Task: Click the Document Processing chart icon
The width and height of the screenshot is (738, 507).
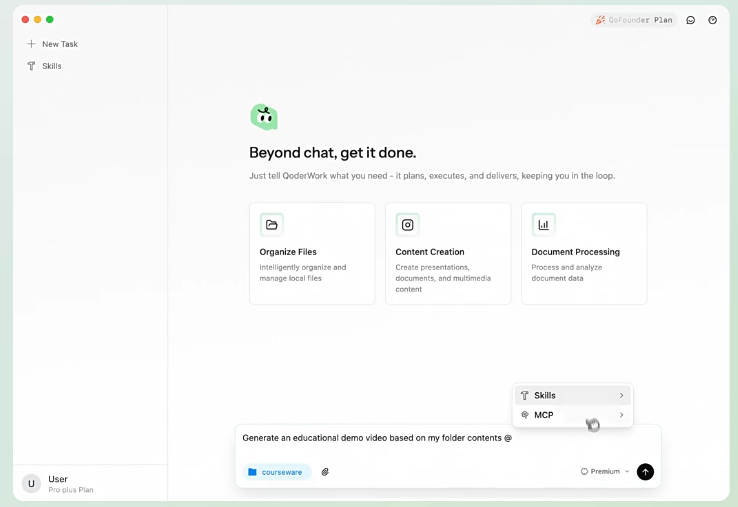Action: click(544, 225)
